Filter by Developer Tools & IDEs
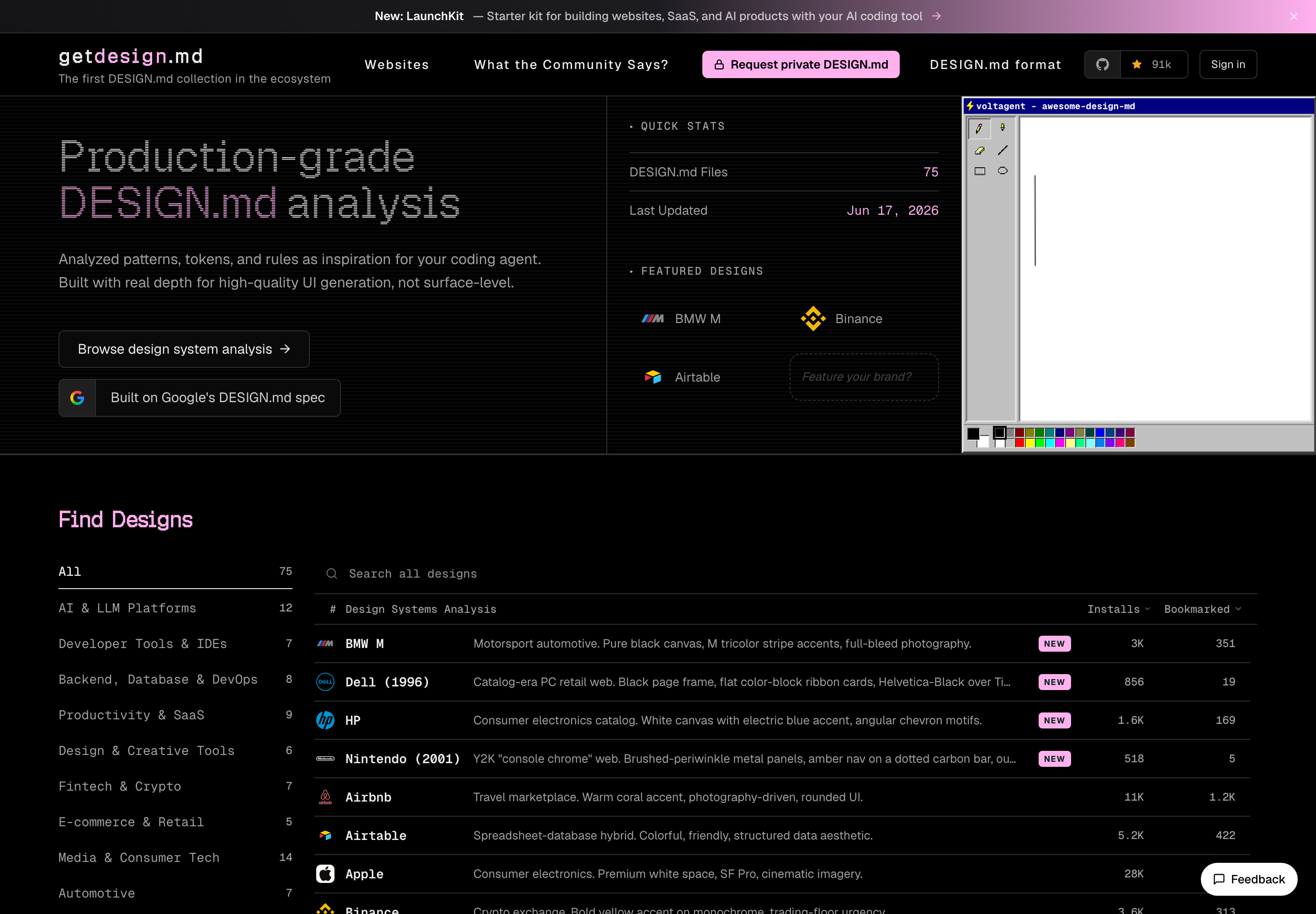This screenshot has height=914, width=1316. pos(175,643)
